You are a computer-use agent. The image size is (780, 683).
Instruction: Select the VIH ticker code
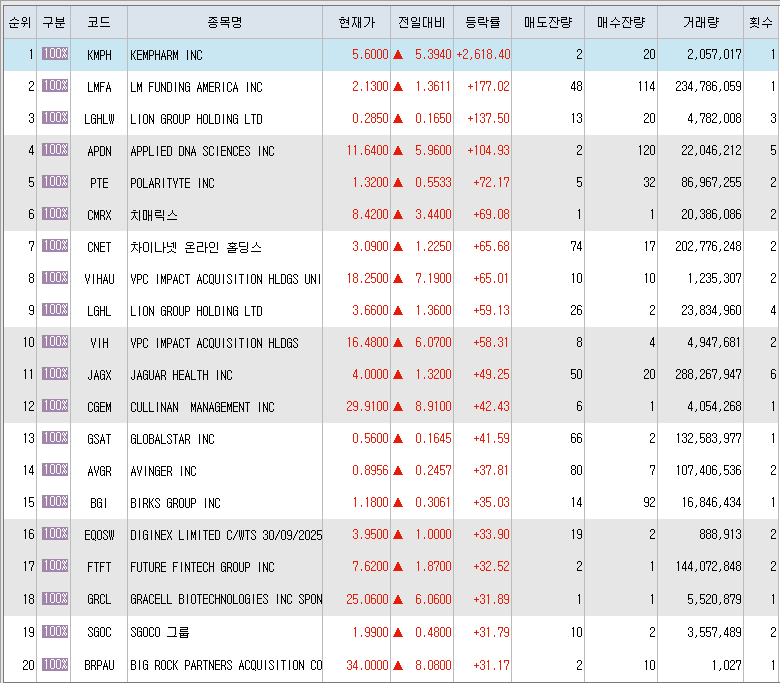pos(99,343)
